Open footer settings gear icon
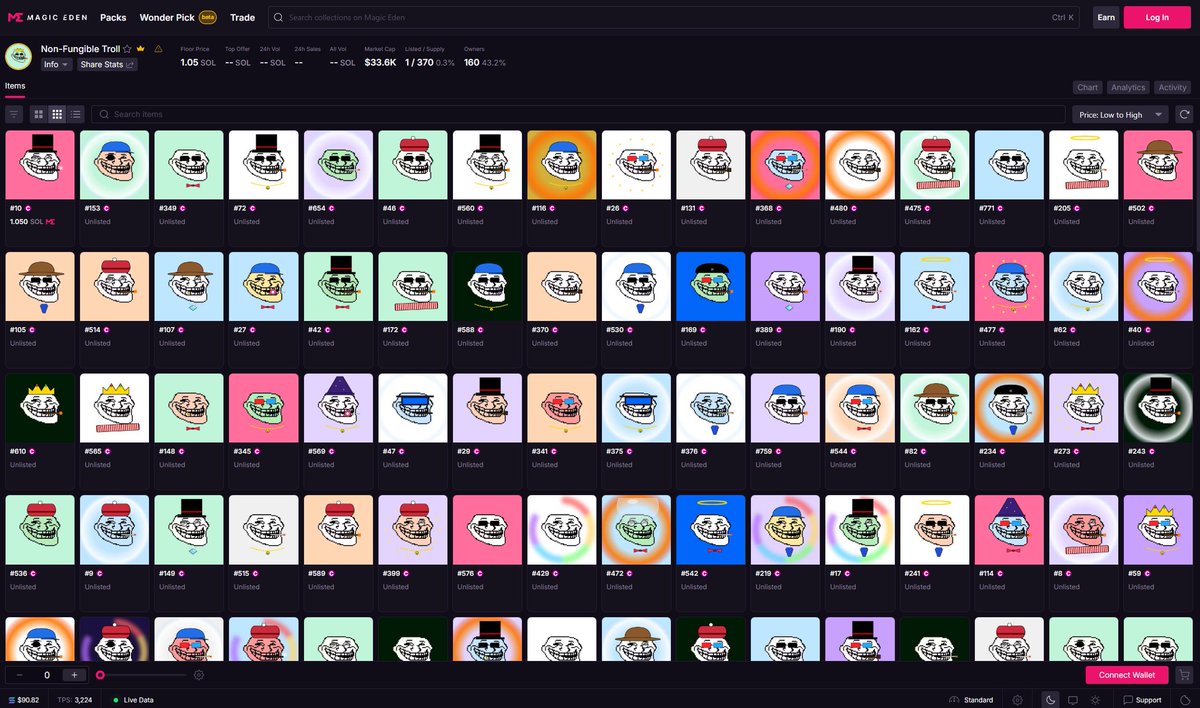 point(1018,700)
